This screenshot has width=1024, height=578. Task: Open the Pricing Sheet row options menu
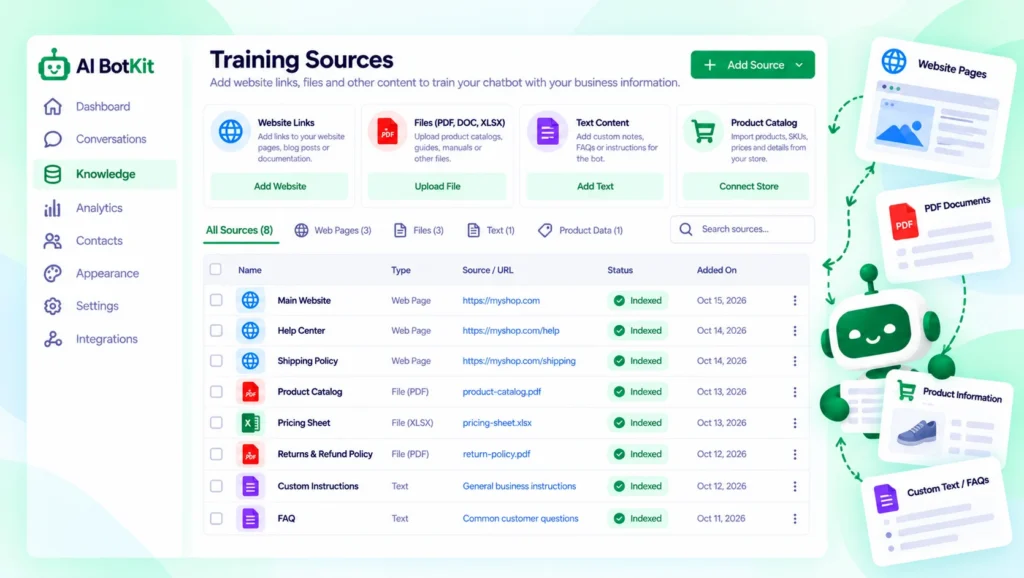click(795, 423)
